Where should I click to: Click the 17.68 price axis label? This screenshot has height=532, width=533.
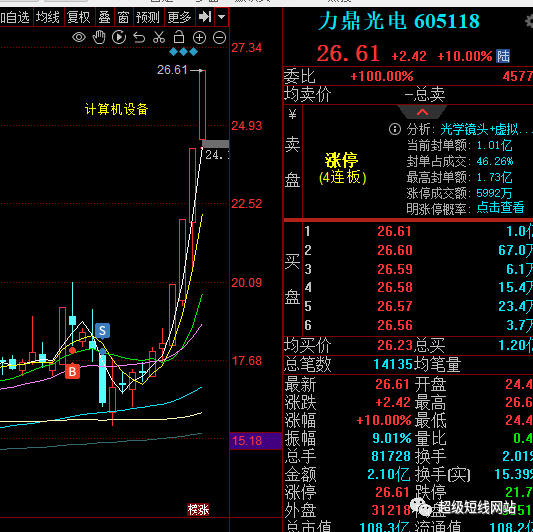pos(247,361)
